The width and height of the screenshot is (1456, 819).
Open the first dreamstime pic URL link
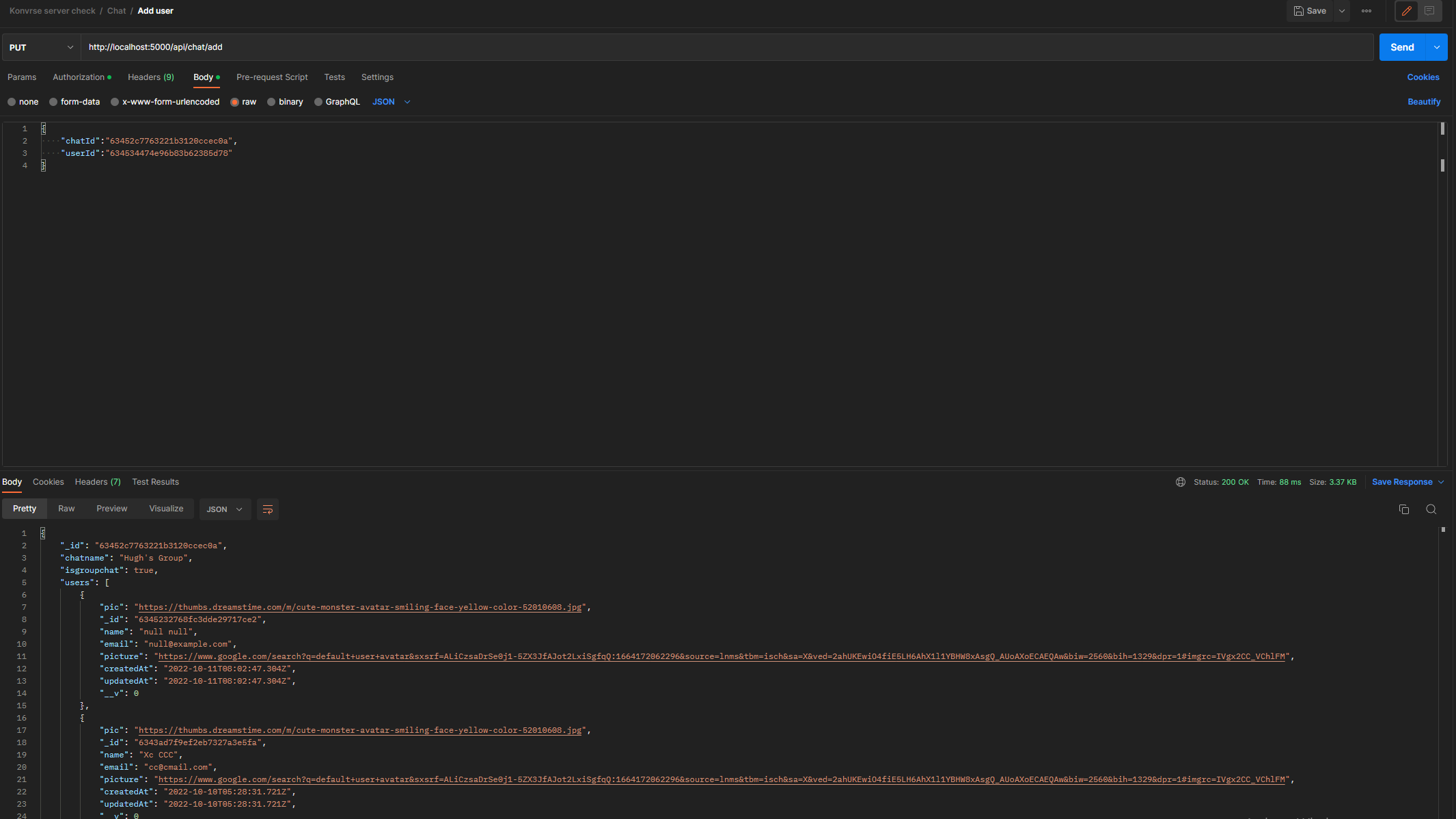click(360, 607)
